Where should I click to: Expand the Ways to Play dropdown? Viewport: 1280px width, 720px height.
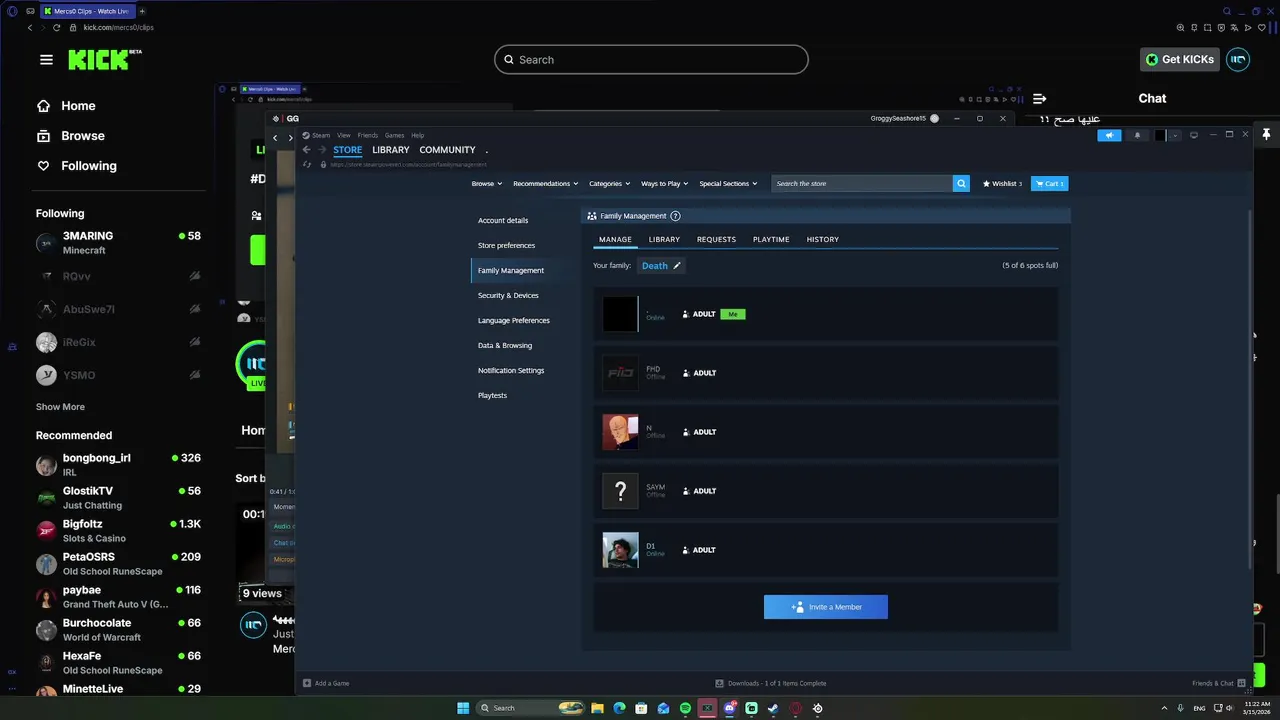664,184
